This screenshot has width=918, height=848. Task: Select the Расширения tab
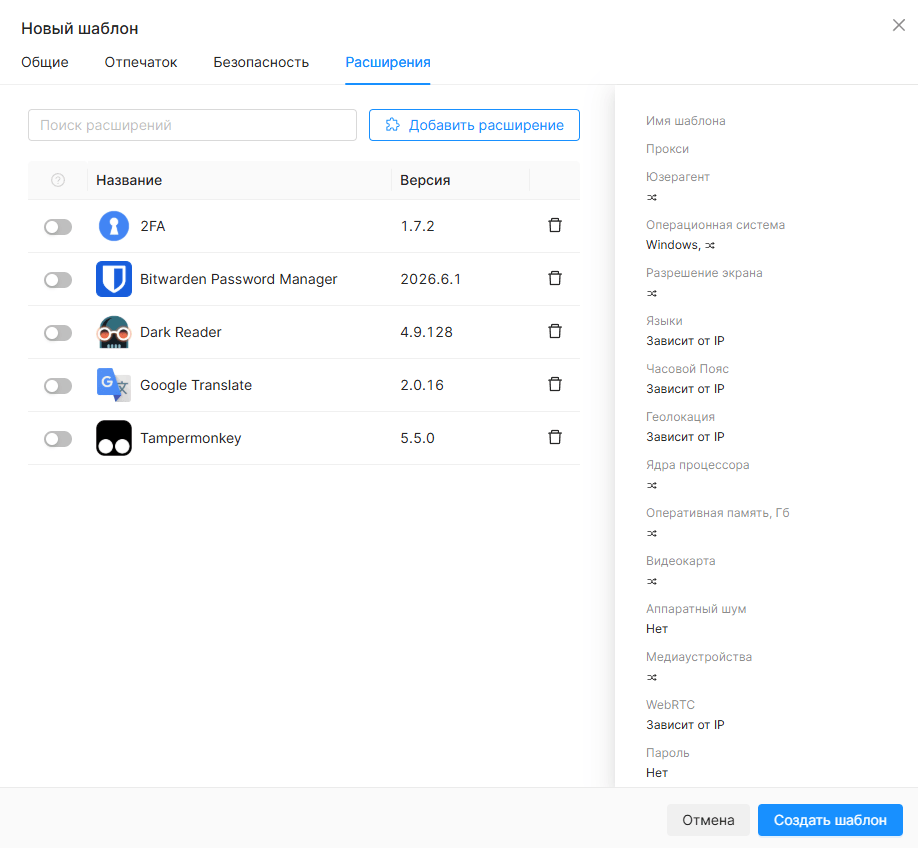coord(388,62)
